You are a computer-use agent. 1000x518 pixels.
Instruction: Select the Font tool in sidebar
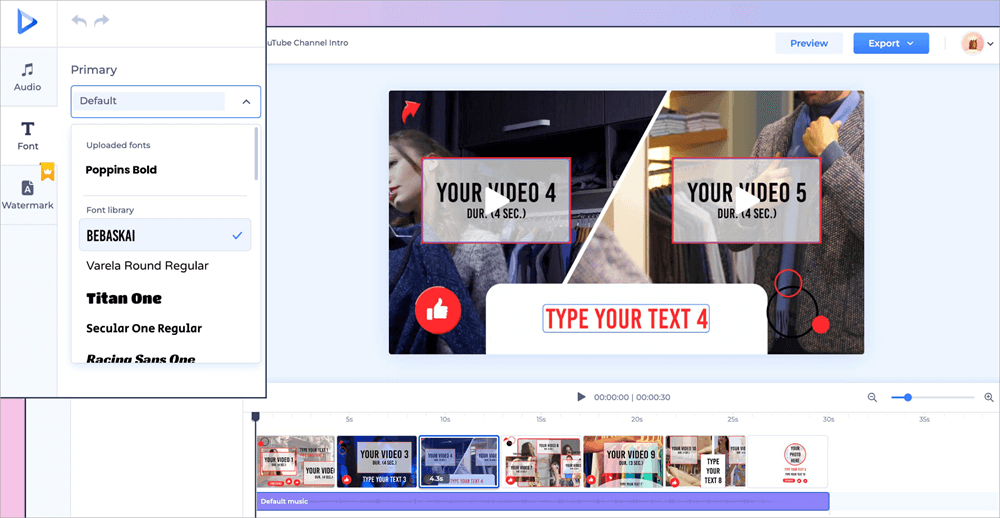(28, 136)
